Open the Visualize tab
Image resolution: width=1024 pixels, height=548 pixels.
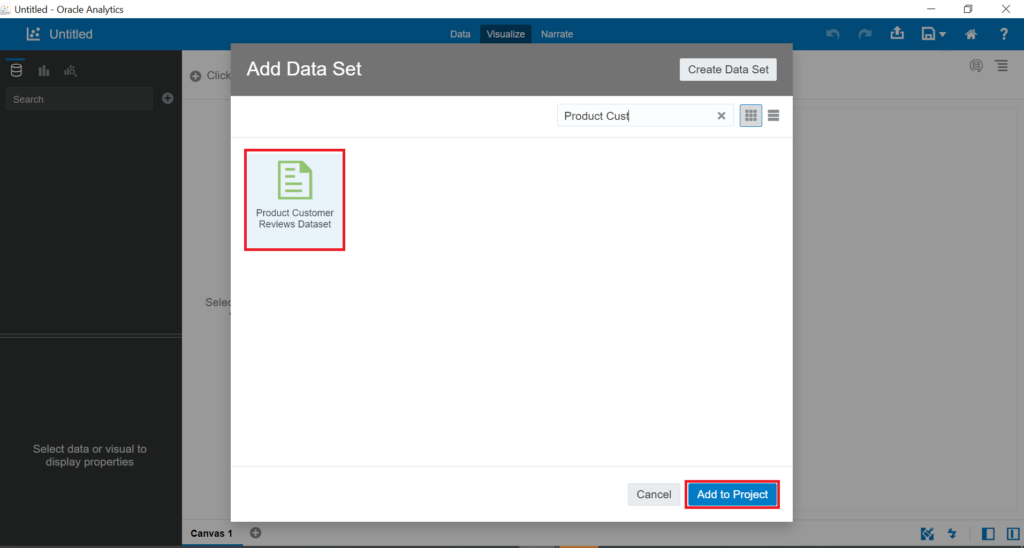[x=505, y=34]
